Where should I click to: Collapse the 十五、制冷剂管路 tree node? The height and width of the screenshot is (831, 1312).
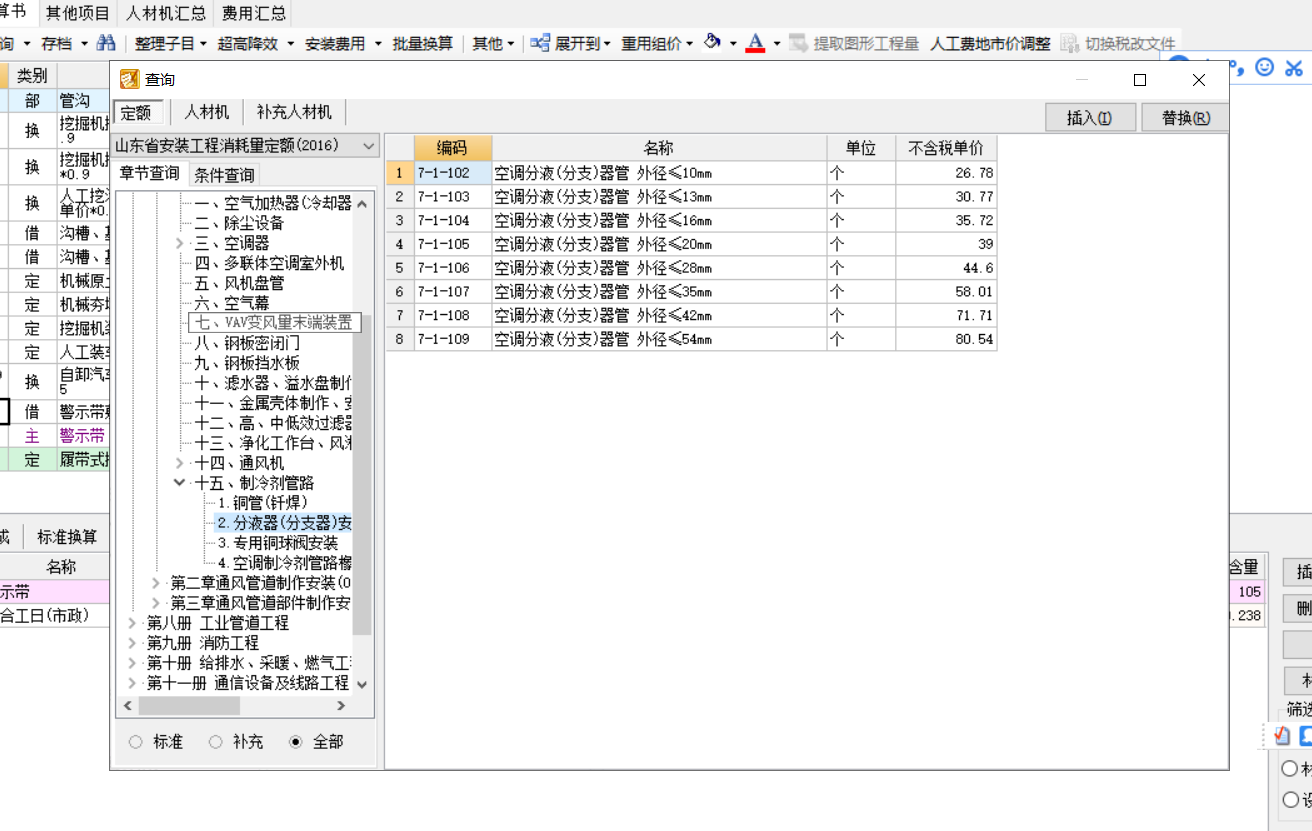coord(179,482)
